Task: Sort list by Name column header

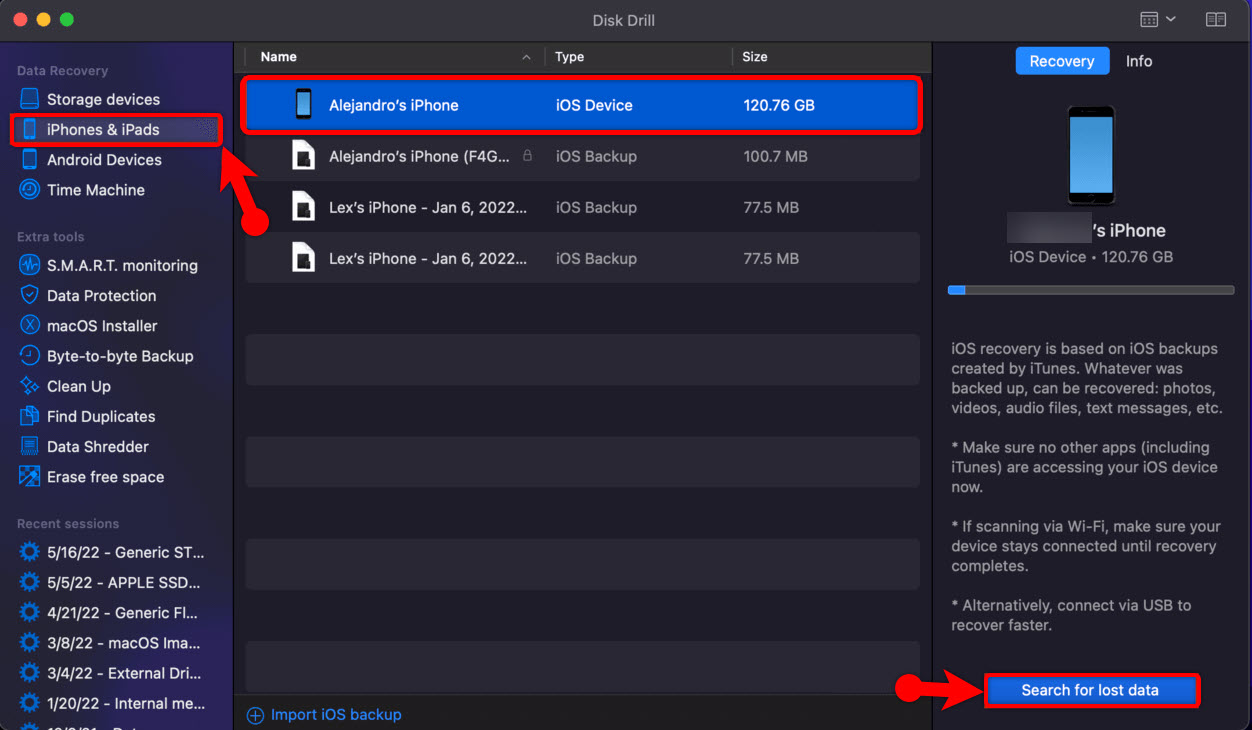Action: [x=279, y=57]
